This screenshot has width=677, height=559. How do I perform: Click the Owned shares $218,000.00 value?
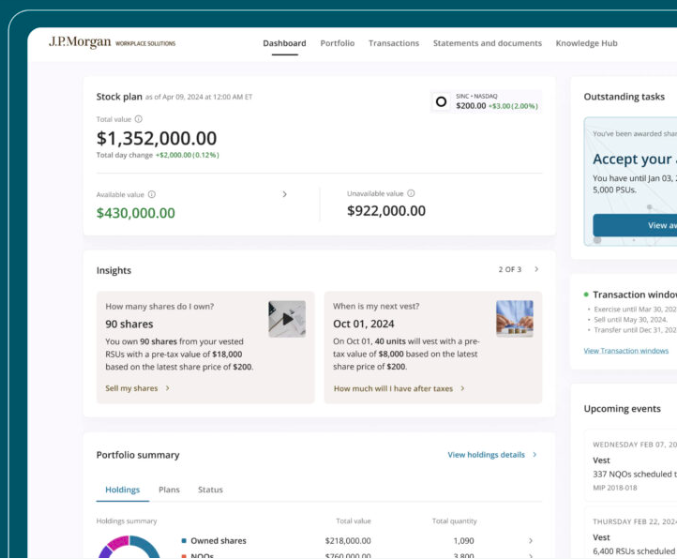point(348,540)
